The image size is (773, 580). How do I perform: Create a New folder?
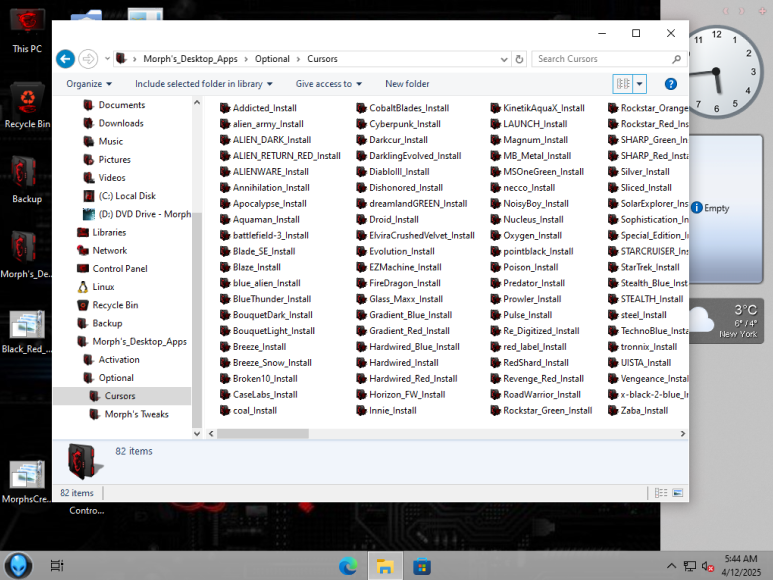(x=407, y=84)
